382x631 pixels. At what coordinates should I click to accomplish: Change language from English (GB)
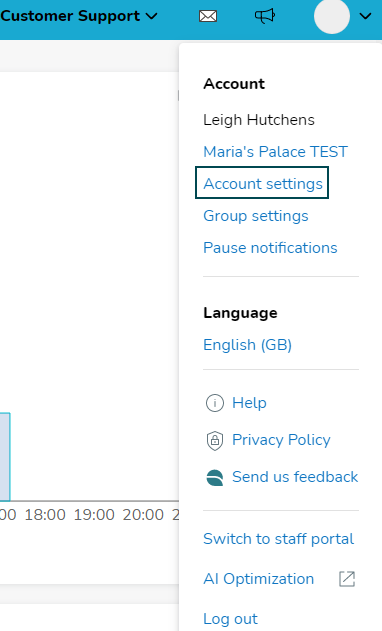point(248,345)
